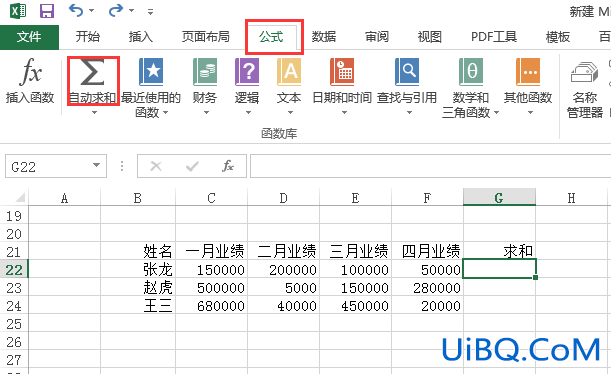Click inside the formula bar input
Image resolution: width=611 pixels, height=374 pixels.
tap(430, 166)
